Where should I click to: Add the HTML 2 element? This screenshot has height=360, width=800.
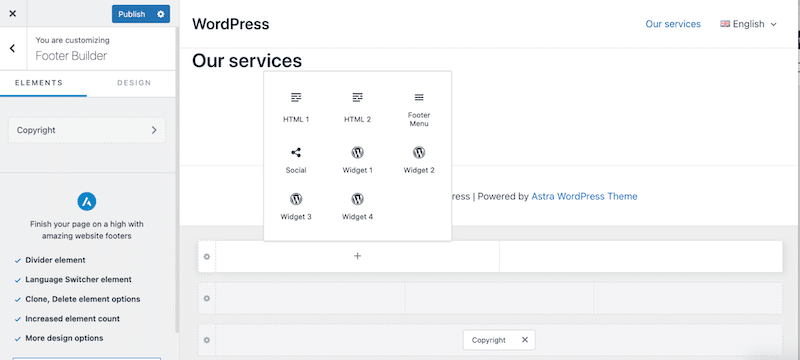357,108
